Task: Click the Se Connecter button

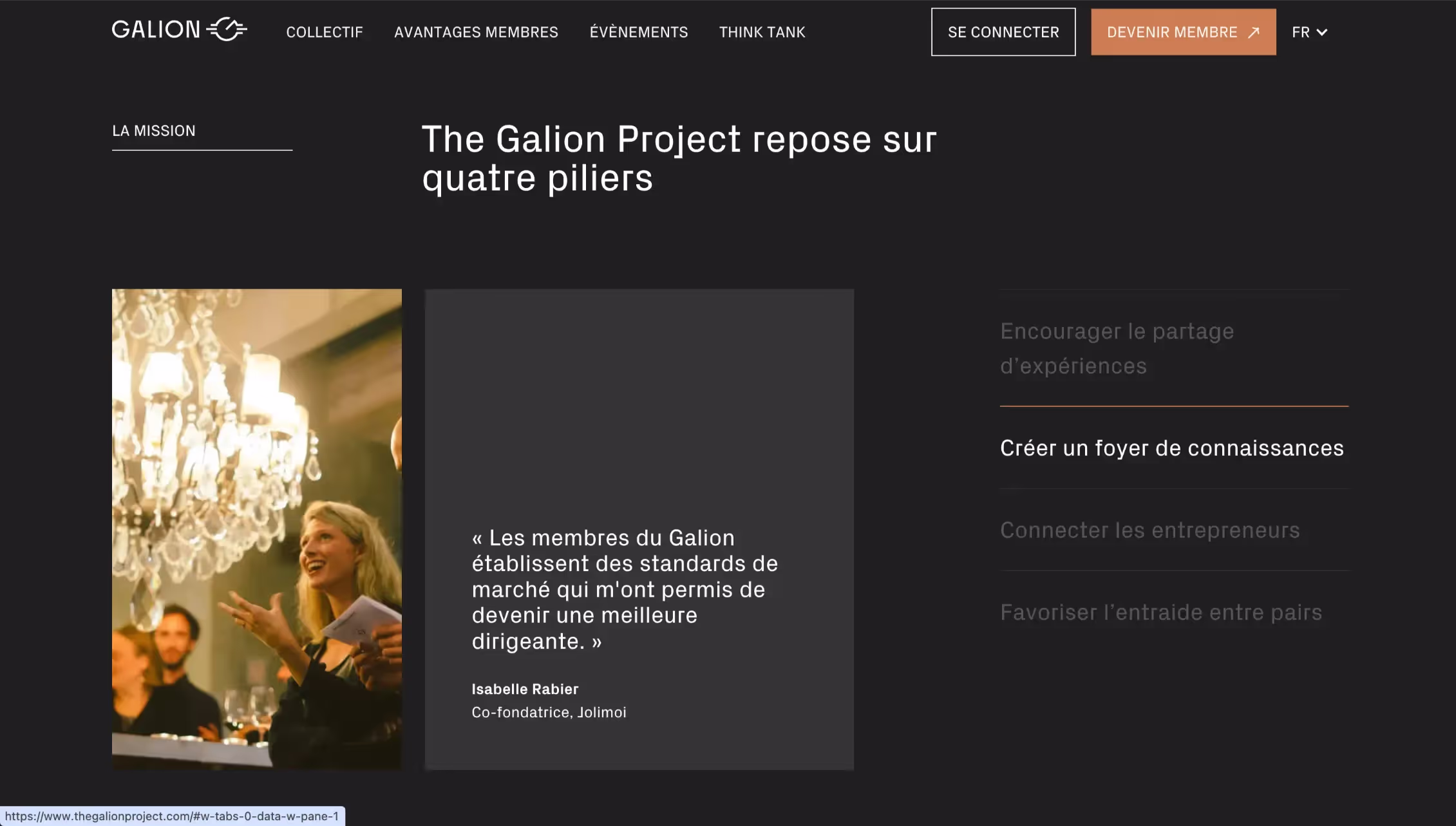Action: click(1003, 32)
